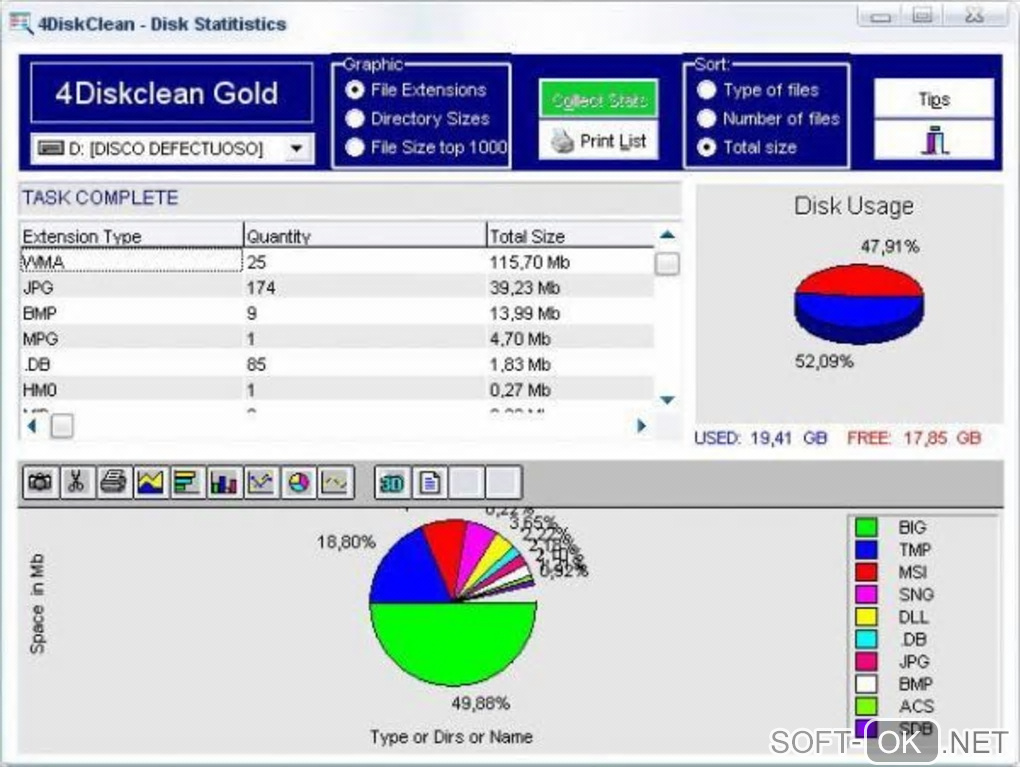The height and width of the screenshot is (767, 1020).
Task: Switch chart to pie chart
Action: click(x=298, y=483)
